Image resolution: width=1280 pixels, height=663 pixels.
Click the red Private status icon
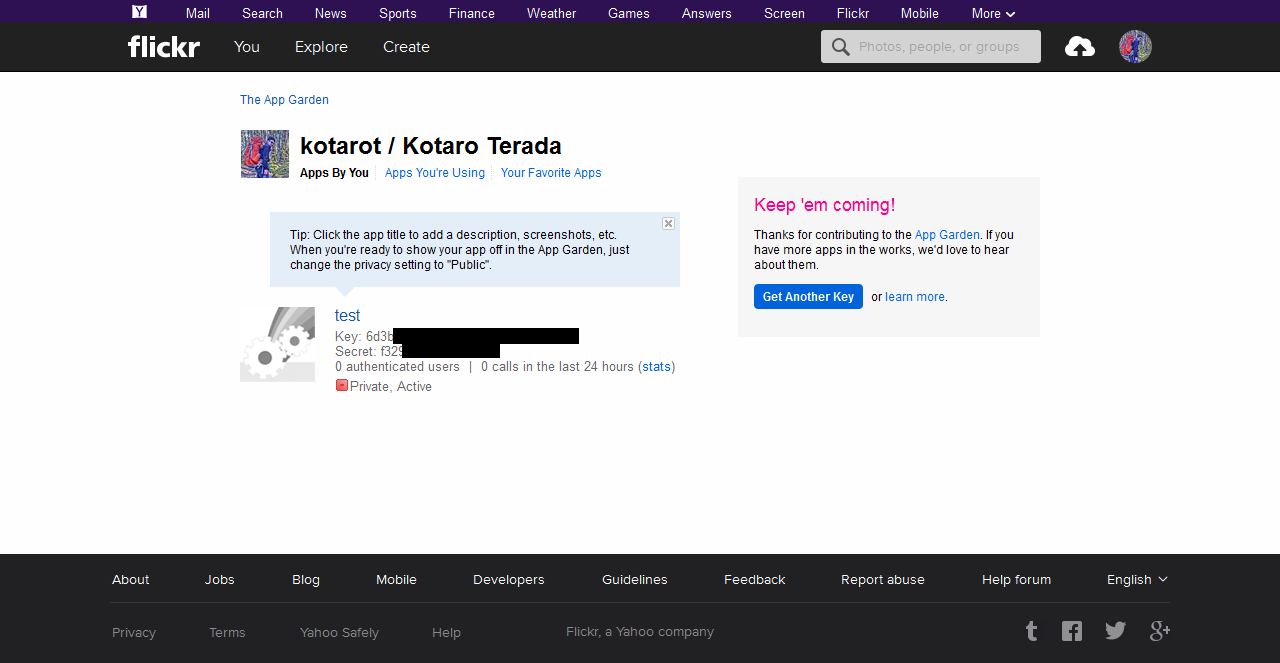coord(341,385)
